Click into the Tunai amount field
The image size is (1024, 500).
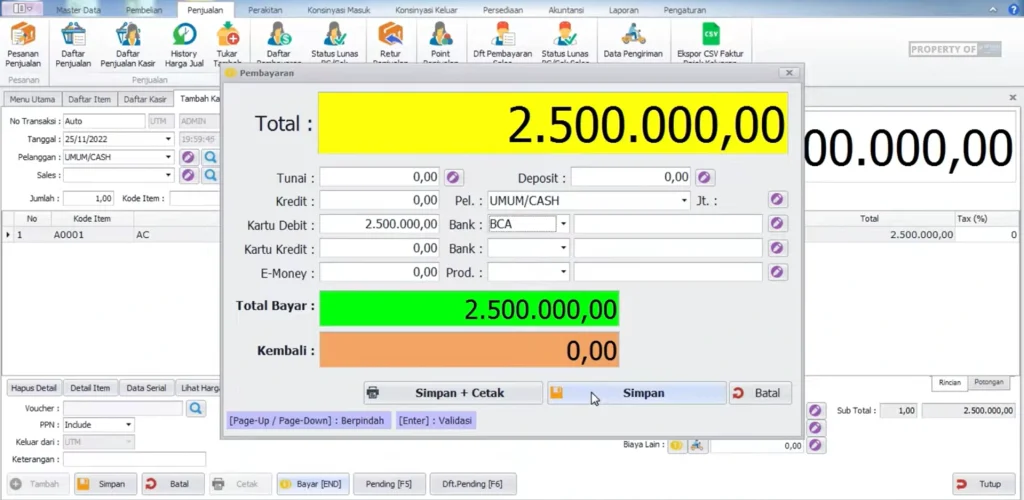pos(380,177)
